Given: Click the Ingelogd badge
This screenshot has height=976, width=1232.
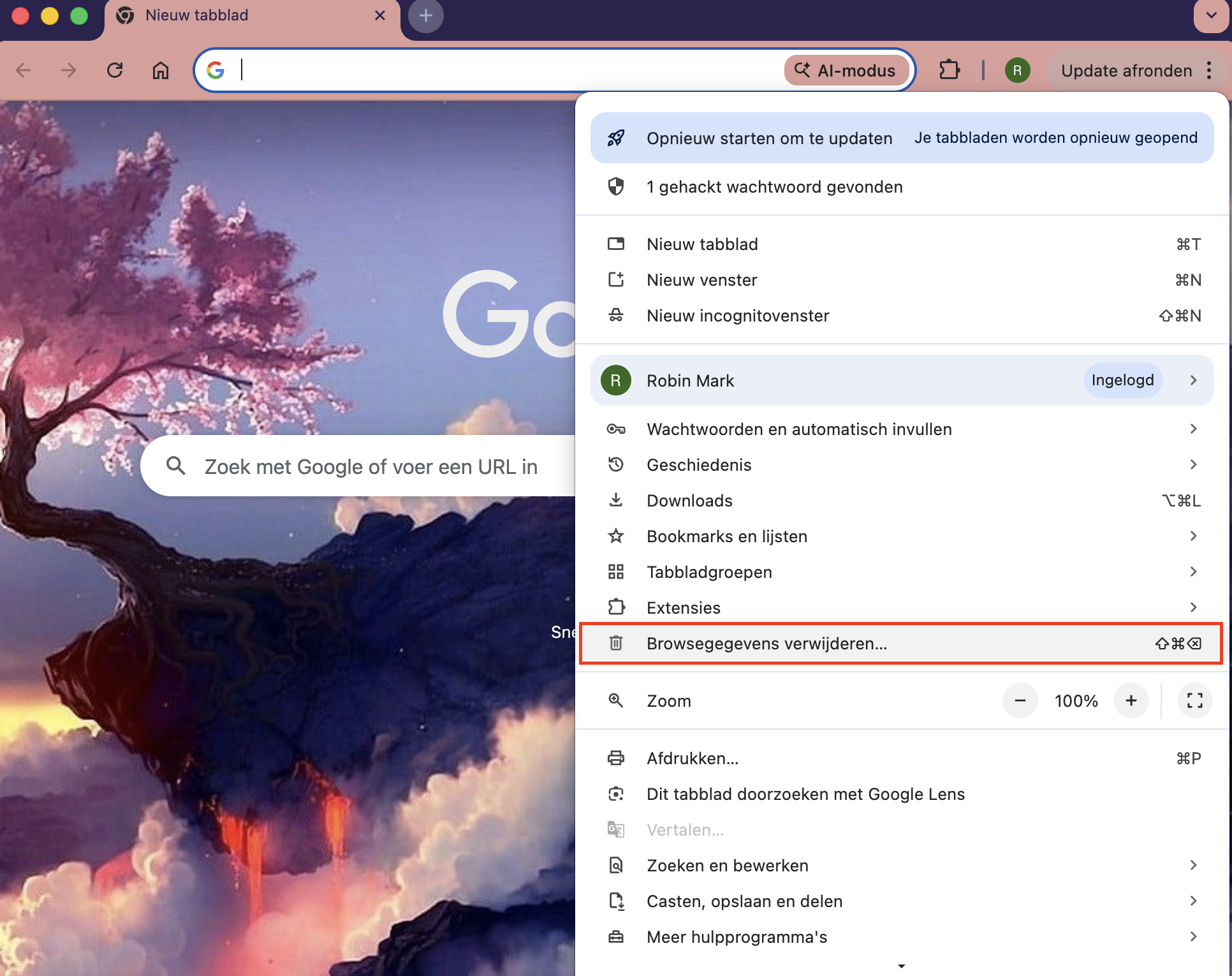Looking at the screenshot, I should coord(1122,380).
